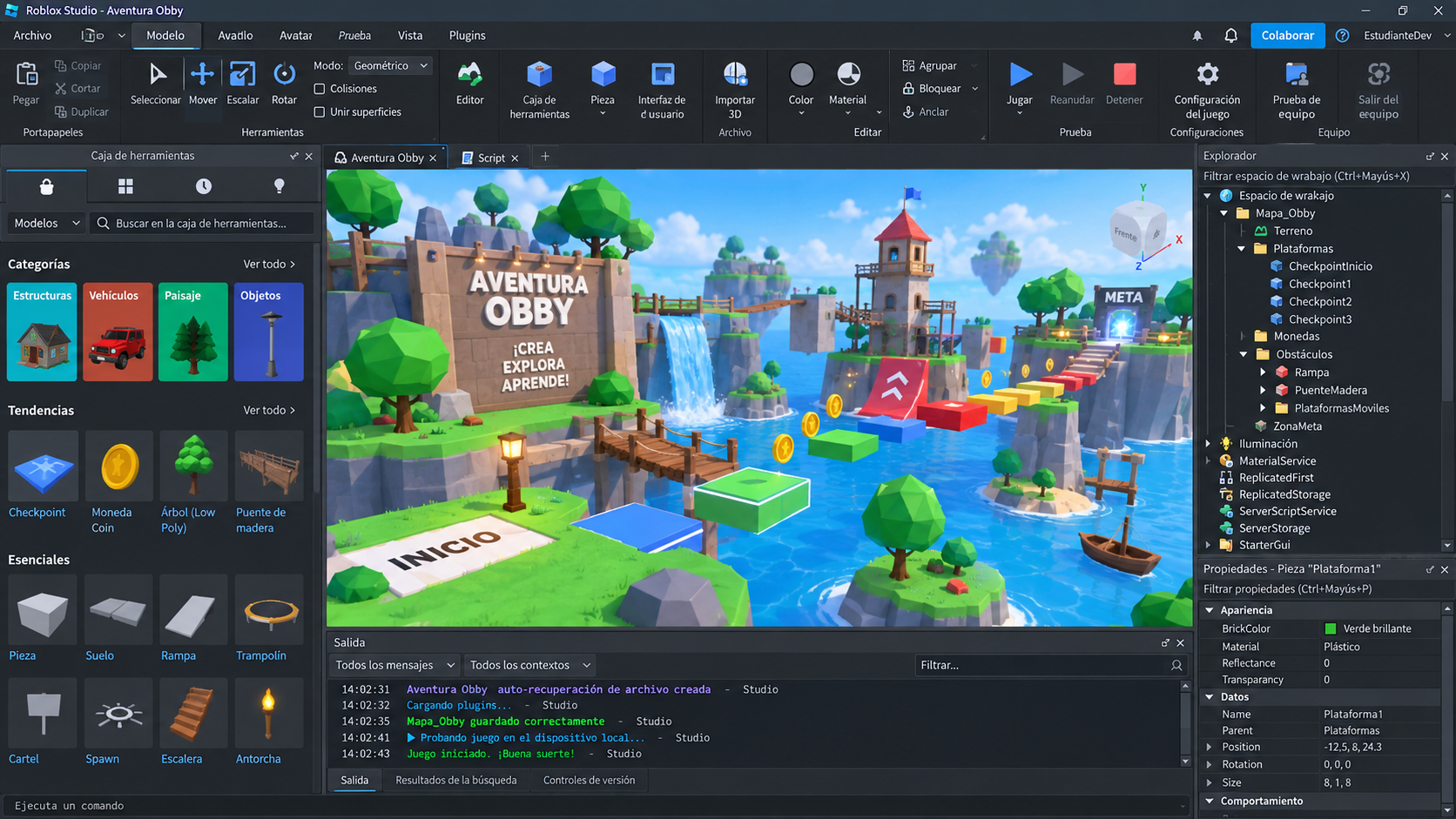Open the terrain Editor tool
This screenshot has height=819, width=1456.
pyautogui.click(x=469, y=84)
